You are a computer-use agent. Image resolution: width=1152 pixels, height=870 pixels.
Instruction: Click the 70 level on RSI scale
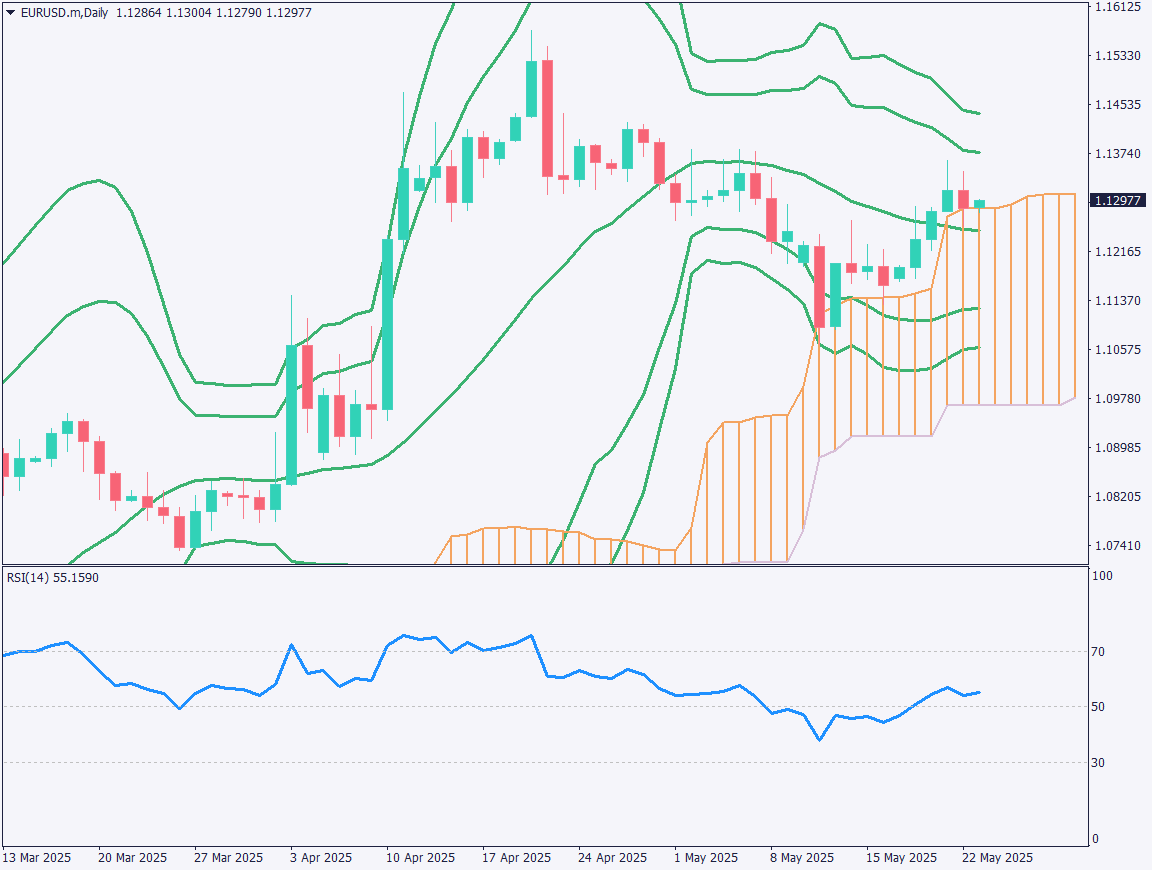[1100, 651]
